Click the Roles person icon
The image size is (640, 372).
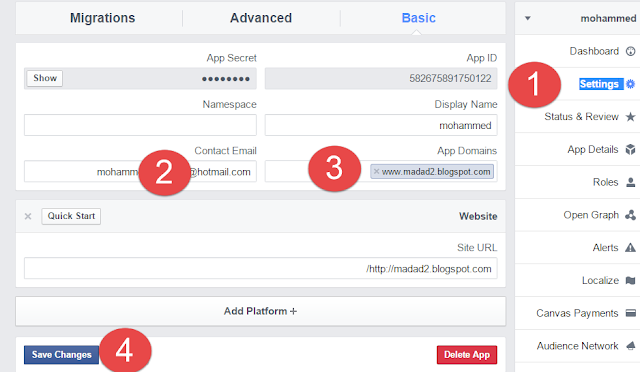631,182
